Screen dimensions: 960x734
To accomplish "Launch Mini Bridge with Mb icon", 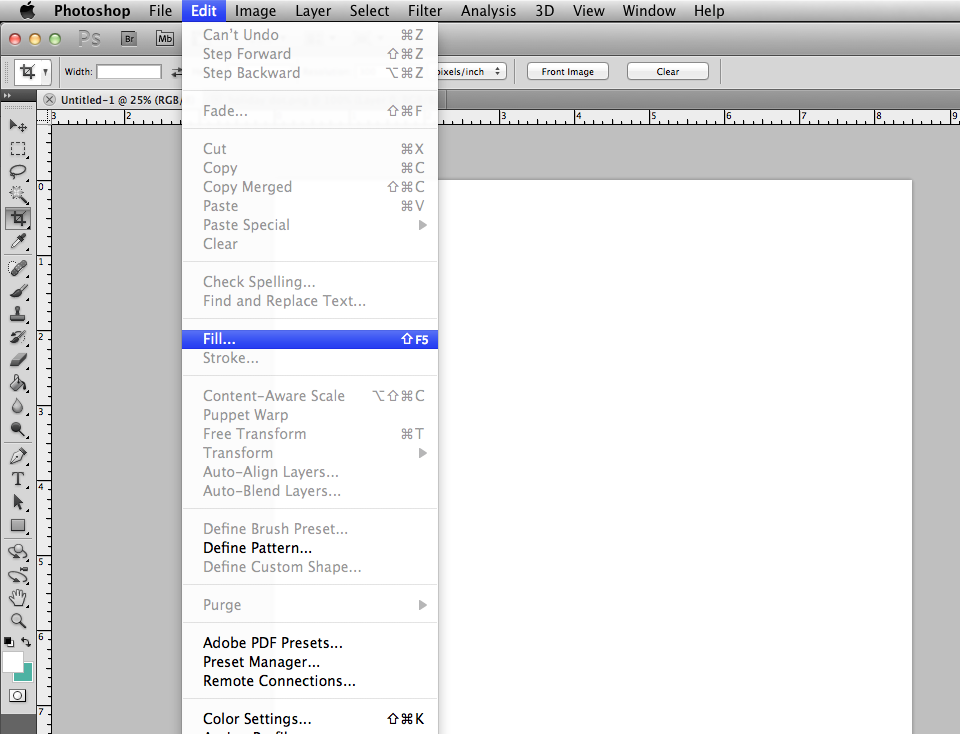I will pyautogui.click(x=165, y=39).
